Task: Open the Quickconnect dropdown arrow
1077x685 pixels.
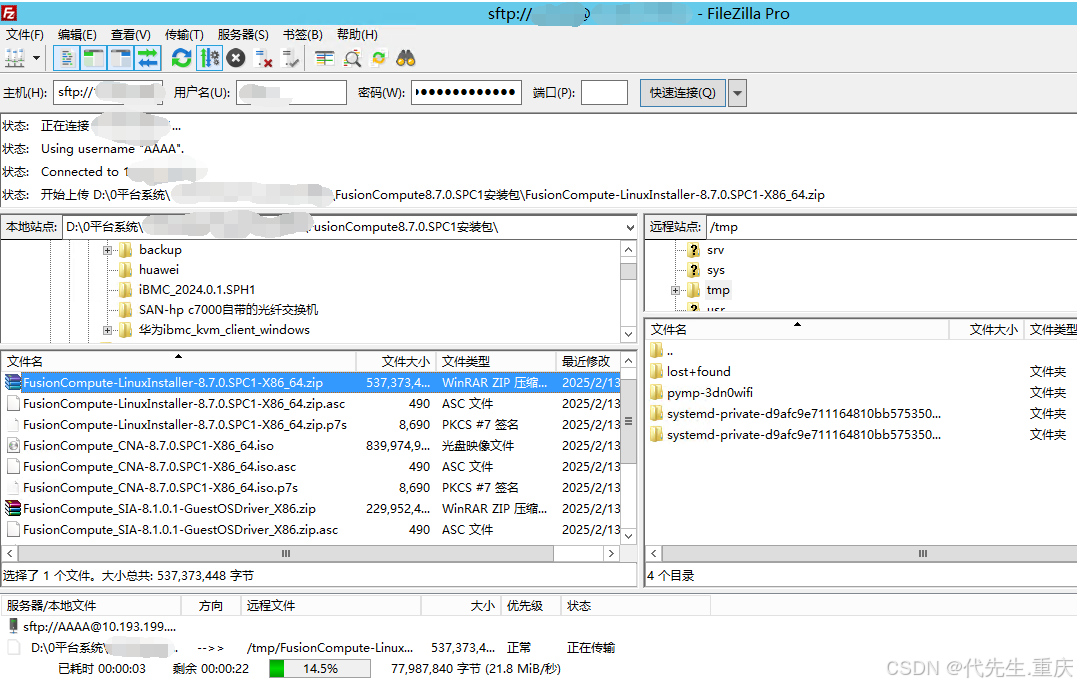Action: point(737,91)
